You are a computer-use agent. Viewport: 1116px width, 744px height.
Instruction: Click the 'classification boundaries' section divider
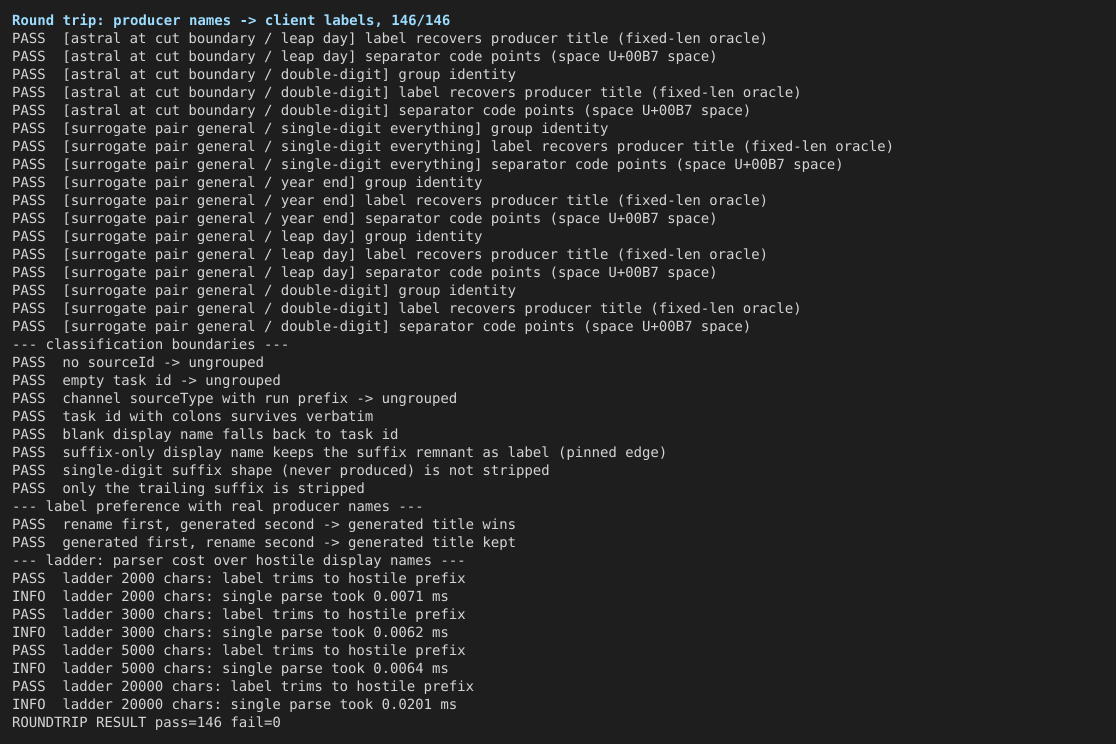[x=150, y=345]
